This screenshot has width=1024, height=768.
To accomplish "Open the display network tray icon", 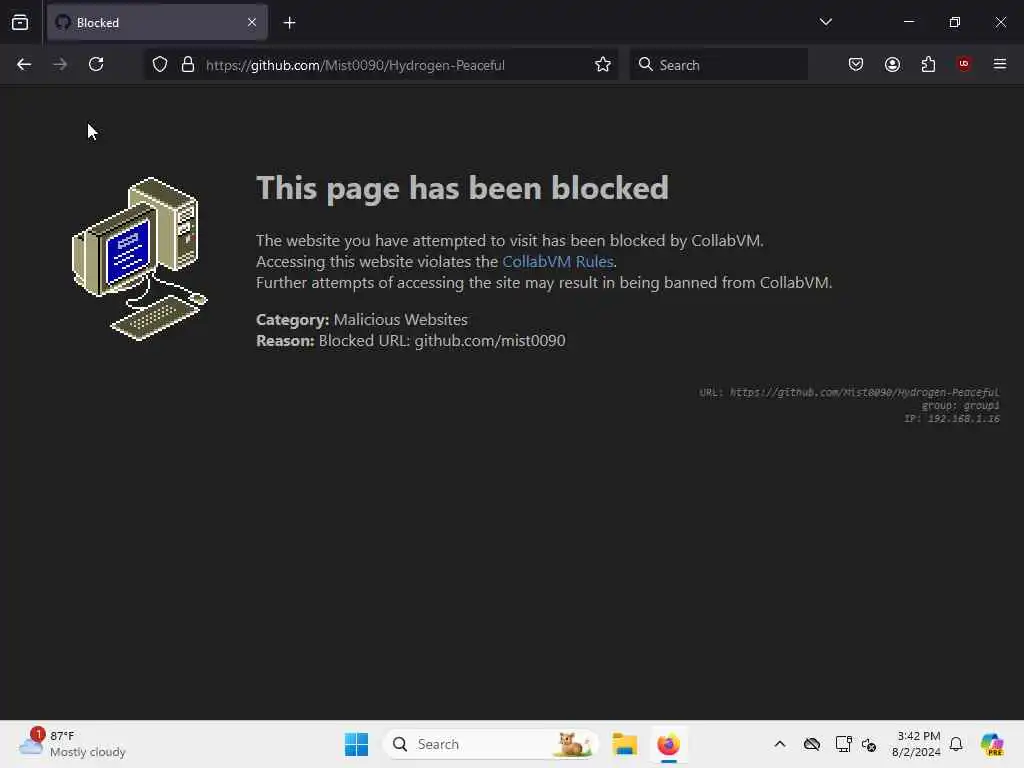I will (843, 744).
